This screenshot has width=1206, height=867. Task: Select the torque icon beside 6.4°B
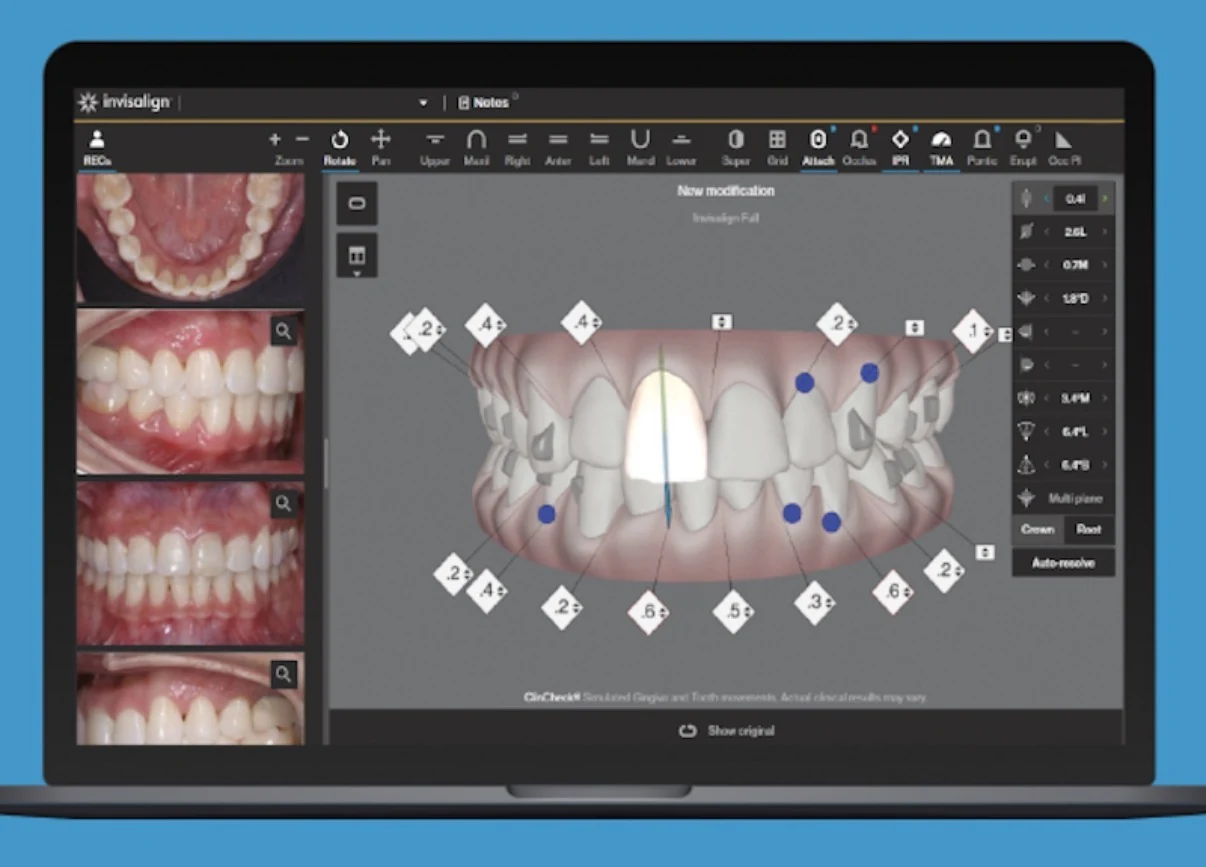click(1026, 465)
